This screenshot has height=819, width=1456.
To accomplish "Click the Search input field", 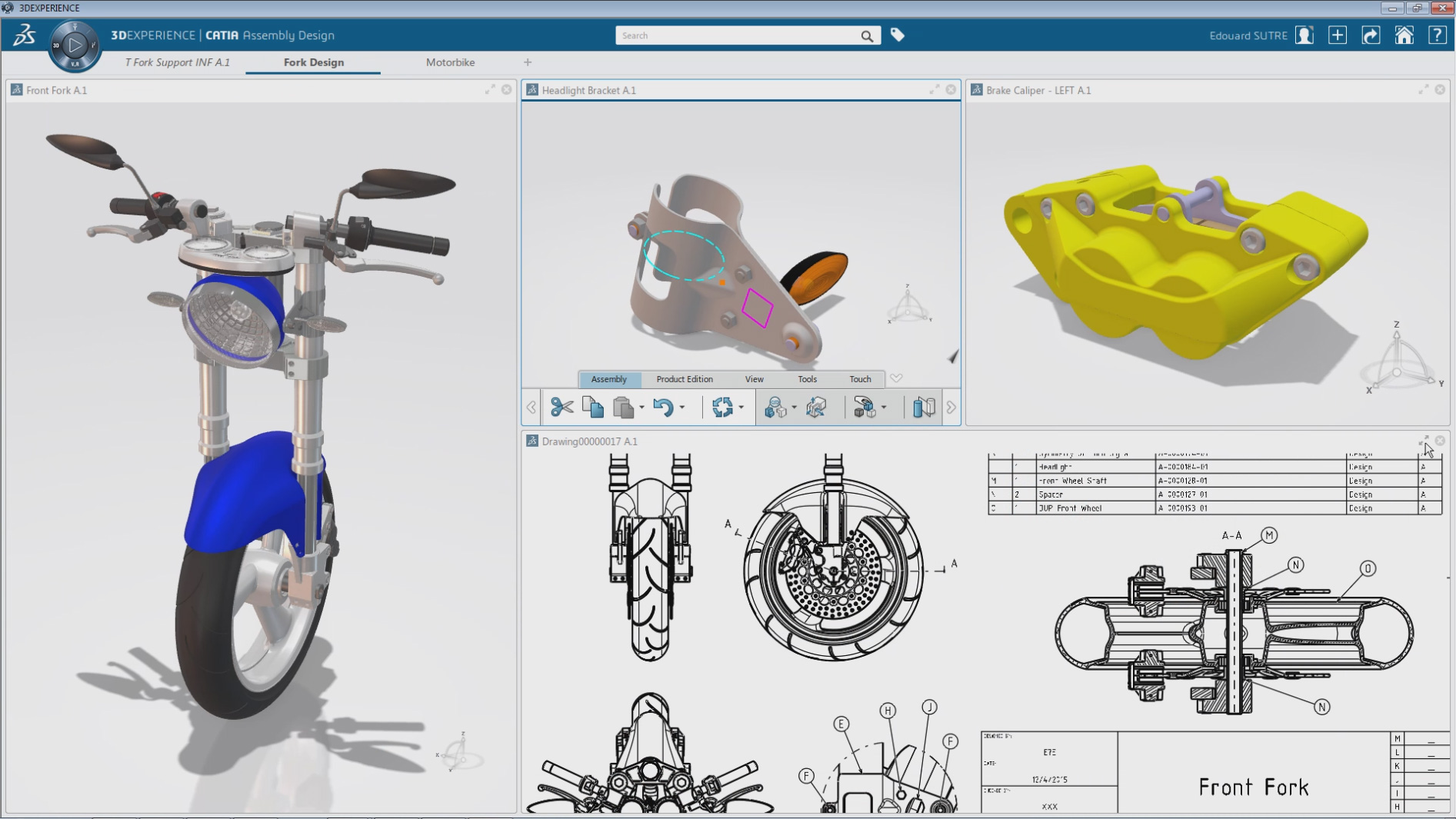I will [738, 35].
